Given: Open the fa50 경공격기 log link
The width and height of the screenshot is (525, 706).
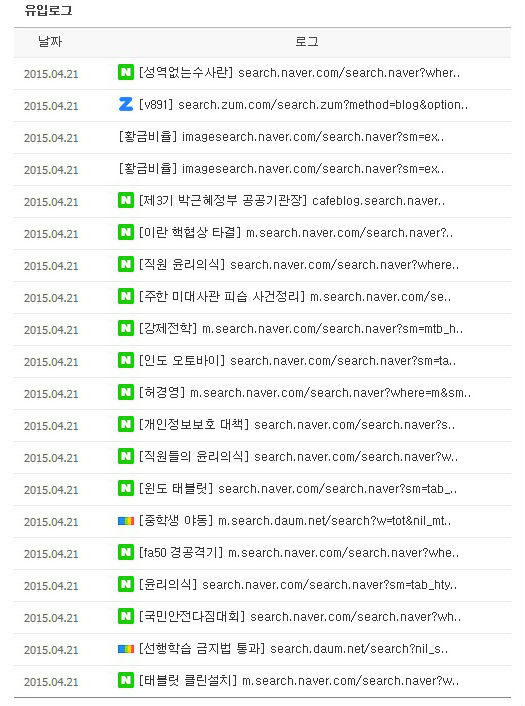Looking at the screenshot, I should (x=299, y=552).
